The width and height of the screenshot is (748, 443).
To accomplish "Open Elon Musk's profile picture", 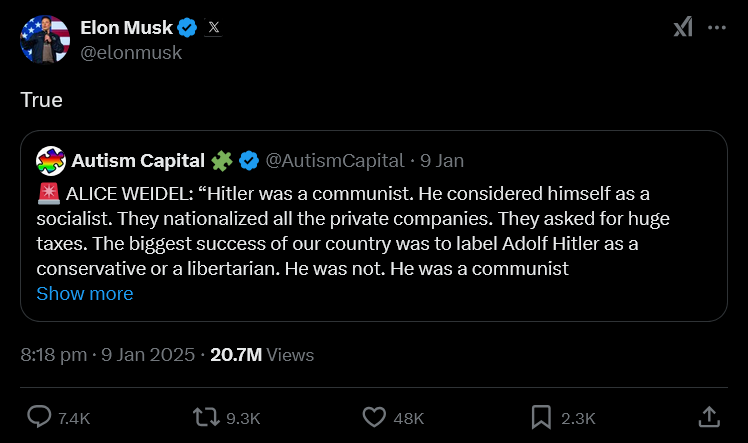I will pos(45,41).
